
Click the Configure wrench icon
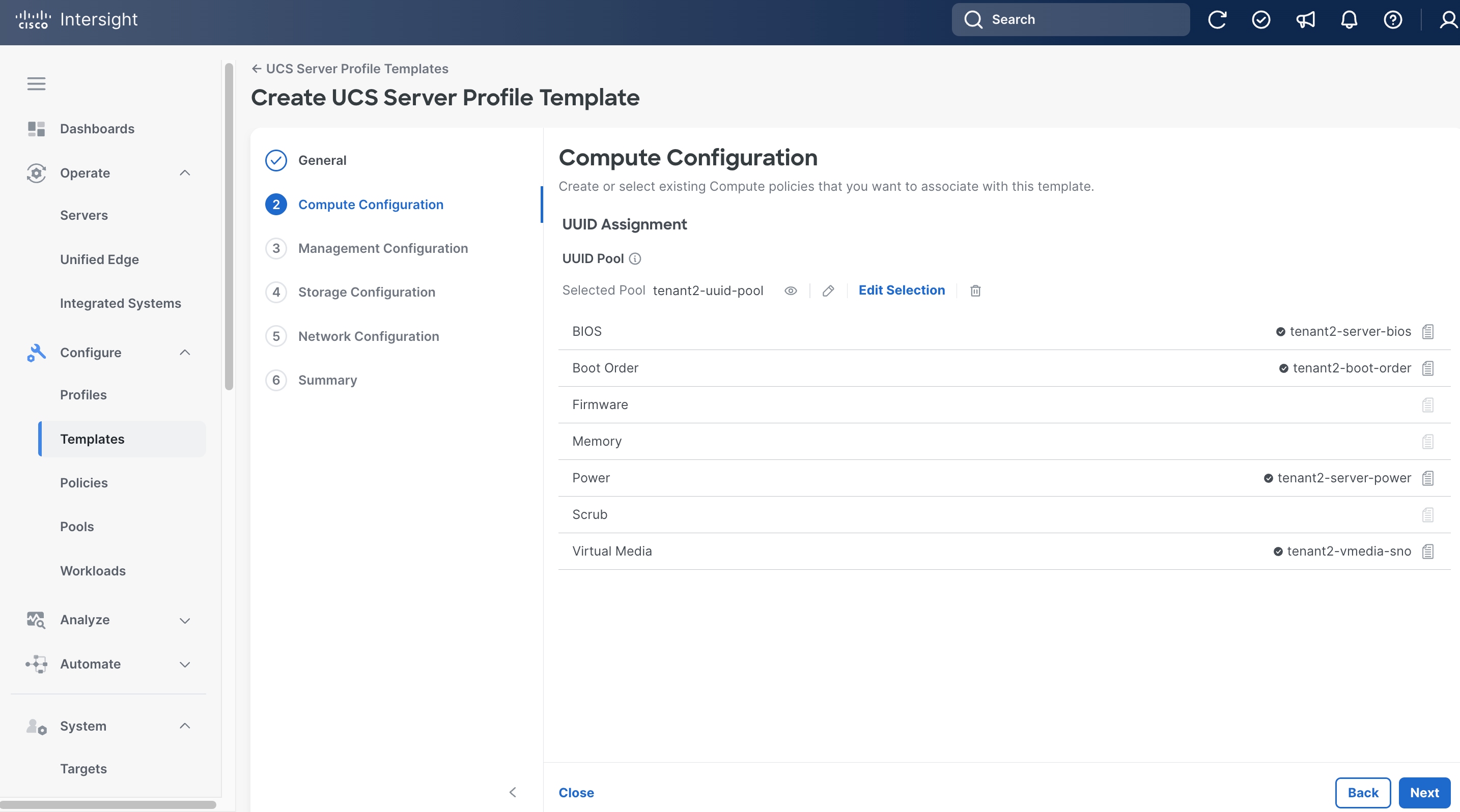click(36, 352)
